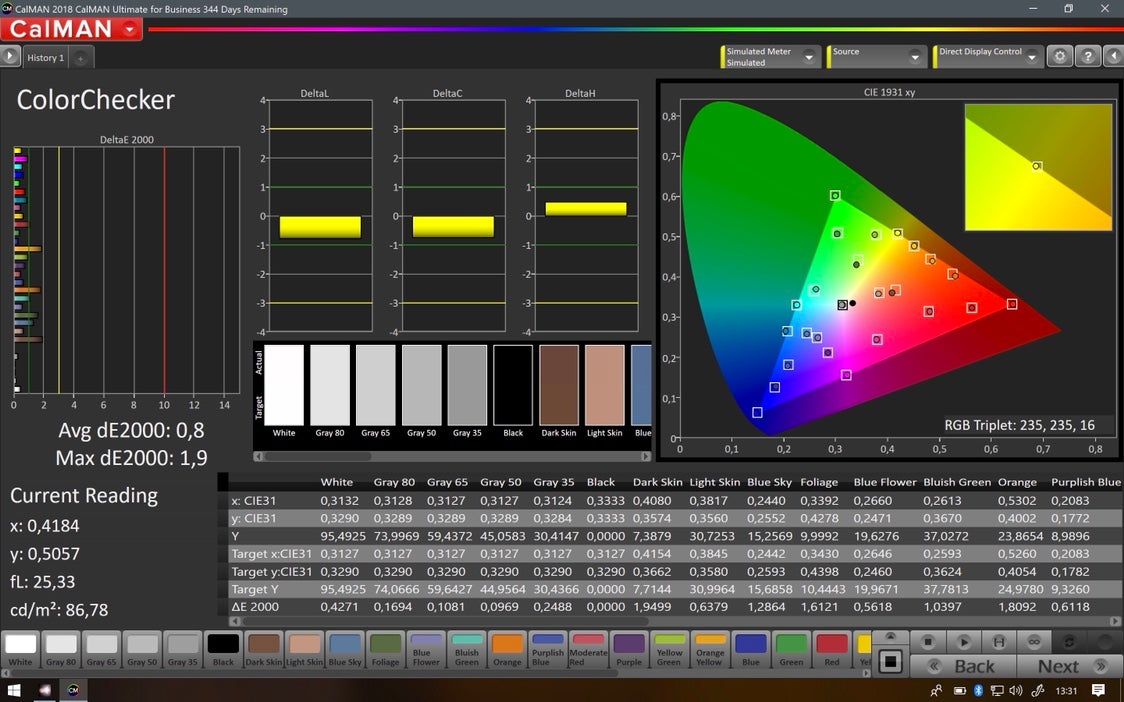Viewport: 1124px width, 702px height.
Task: Click the ΔE 2000 row label in the table
Action: tap(254, 607)
